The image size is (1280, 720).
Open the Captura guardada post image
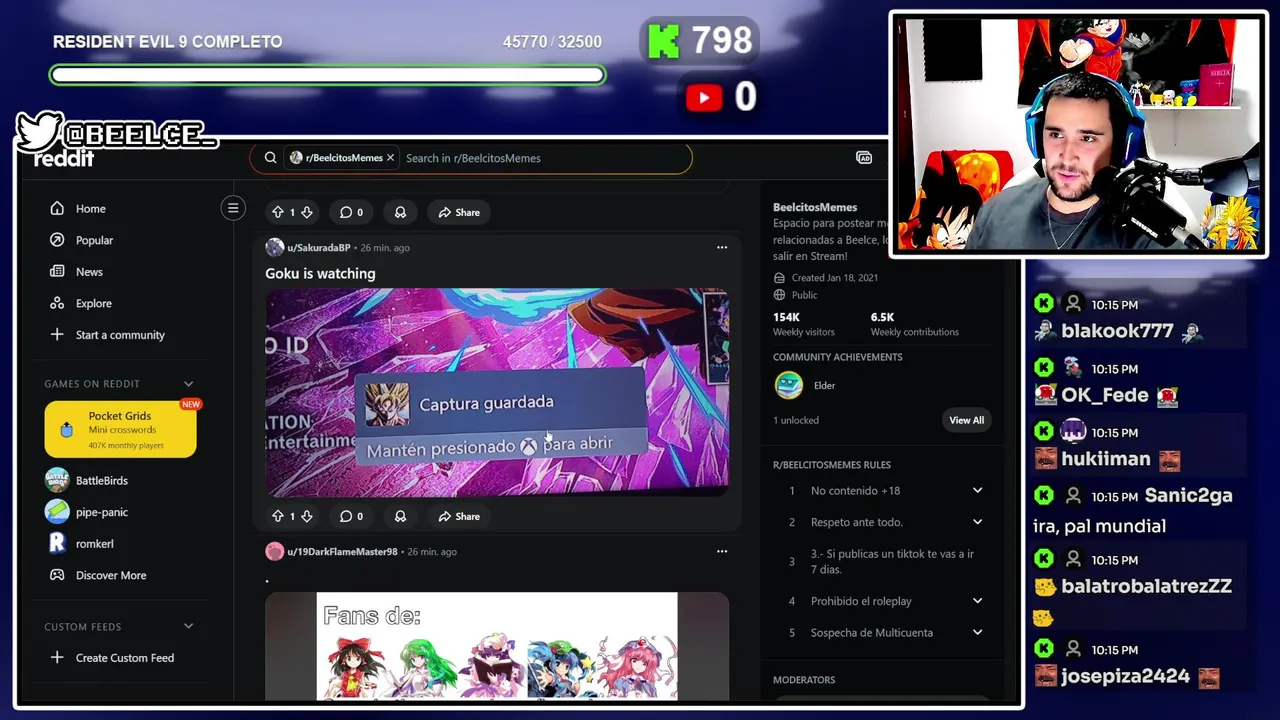click(497, 393)
